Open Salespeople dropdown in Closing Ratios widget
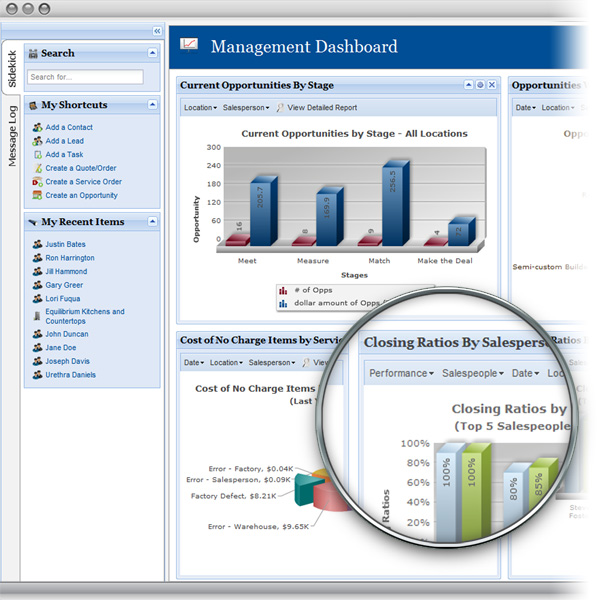The height and width of the screenshot is (600, 600). 473,373
